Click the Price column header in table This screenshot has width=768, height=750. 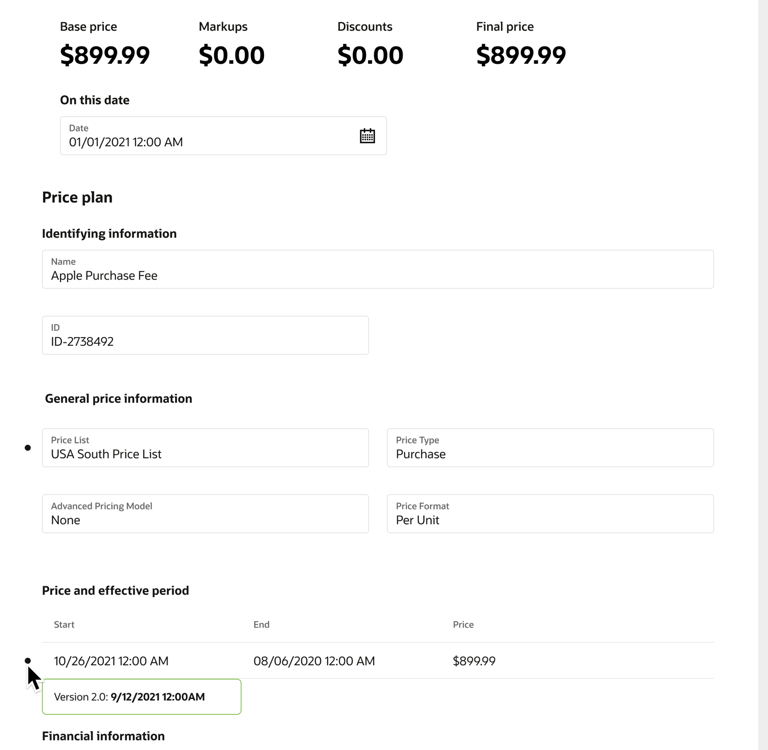click(463, 625)
